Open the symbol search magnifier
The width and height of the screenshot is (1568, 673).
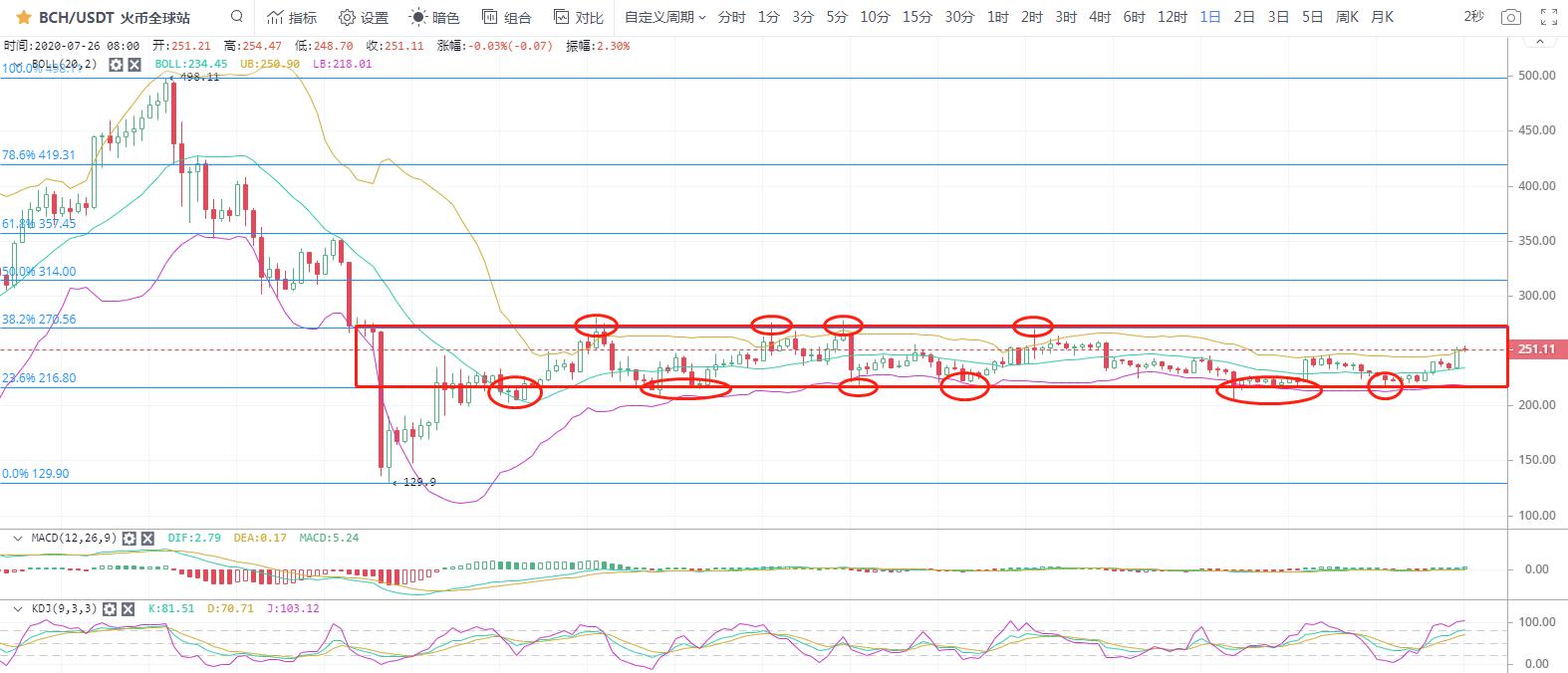pos(236,17)
